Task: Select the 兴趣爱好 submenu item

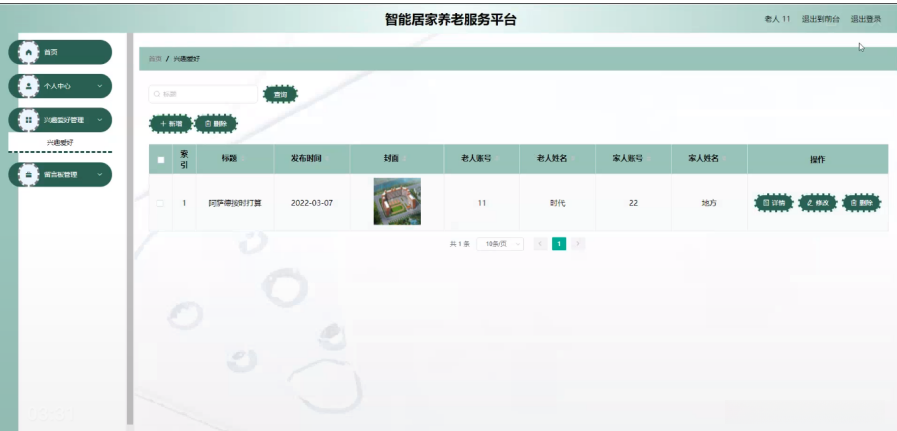Action: point(60,143)
